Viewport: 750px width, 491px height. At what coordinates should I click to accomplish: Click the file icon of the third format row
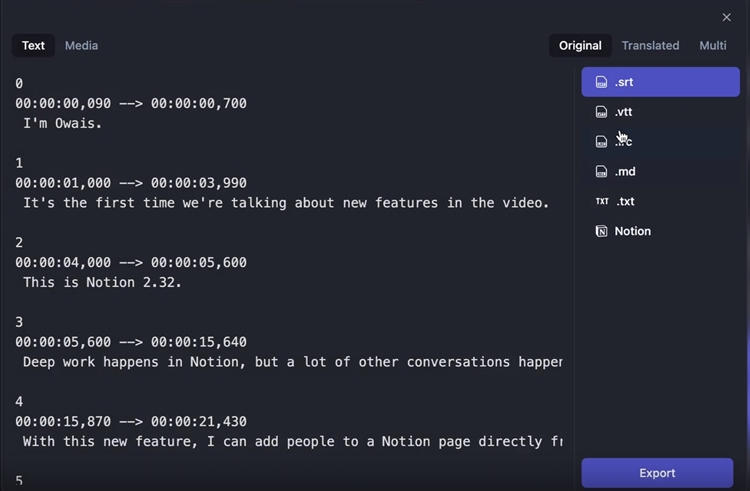601,142
